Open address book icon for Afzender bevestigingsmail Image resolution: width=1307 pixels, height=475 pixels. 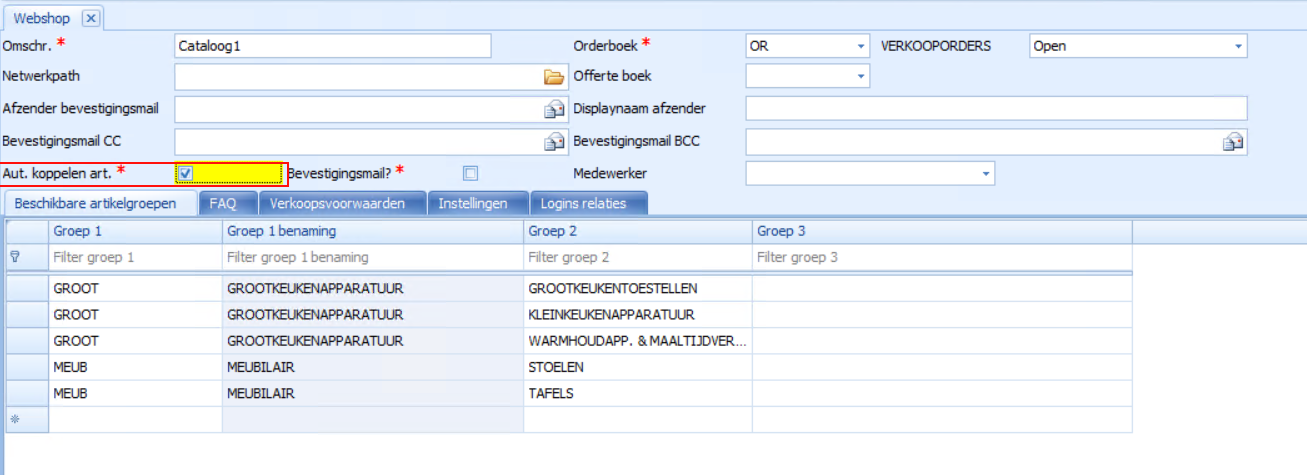coord(553,109)
